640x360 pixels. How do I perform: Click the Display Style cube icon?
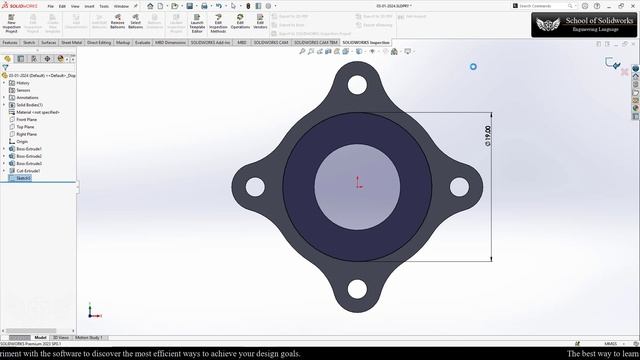click(359, 51)
